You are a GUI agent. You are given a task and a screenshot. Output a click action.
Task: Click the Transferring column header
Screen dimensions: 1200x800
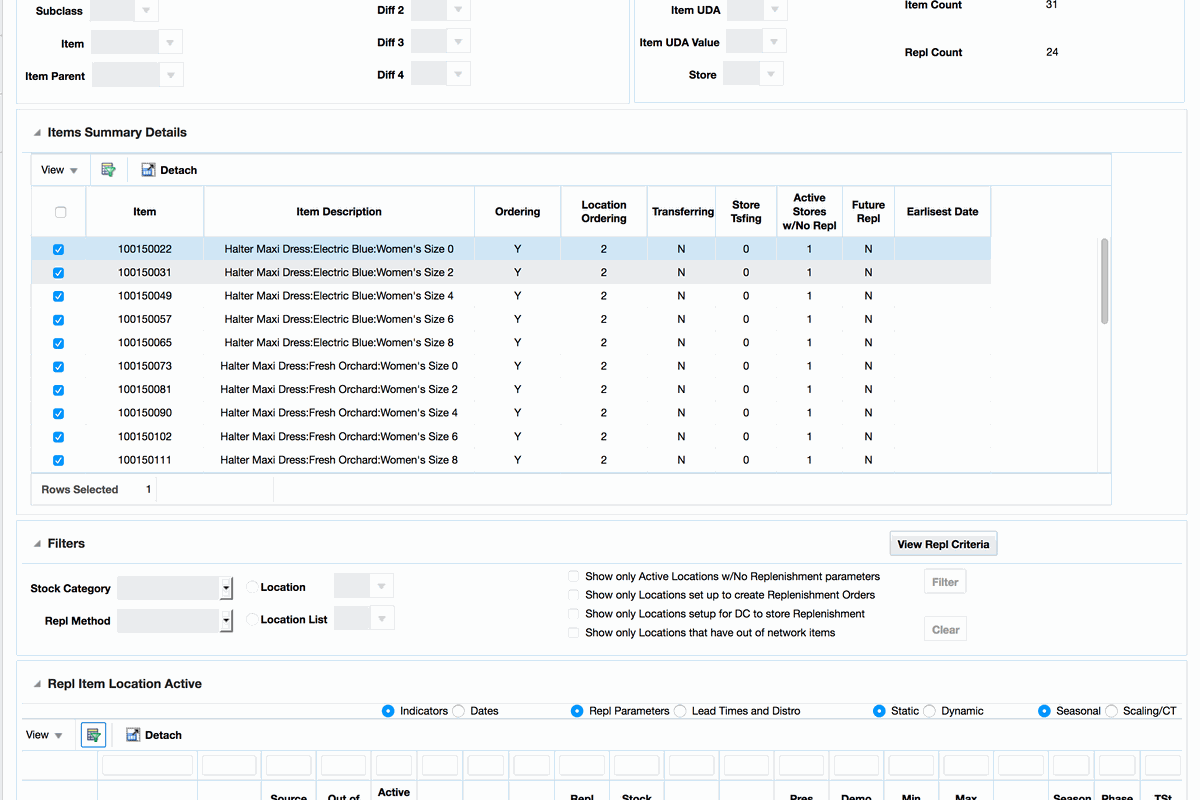tap(682, 212)
